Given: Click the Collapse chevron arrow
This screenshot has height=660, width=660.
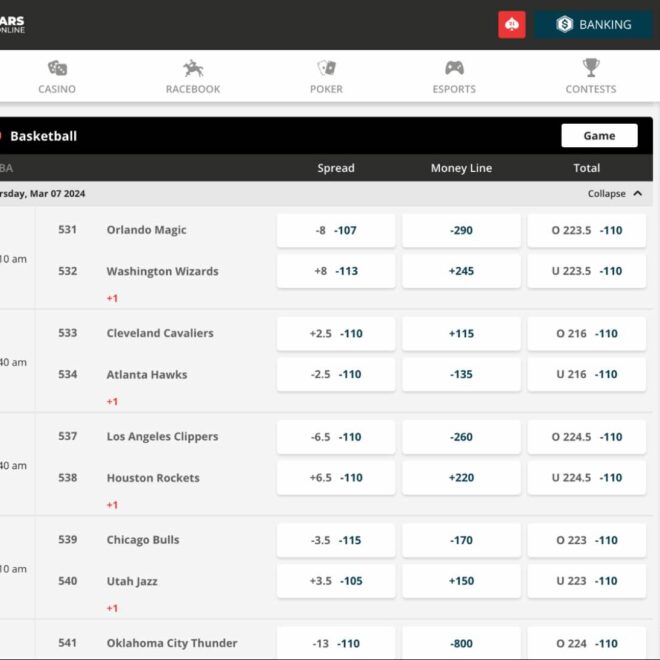Looking at the screenshot, I should point(638,194).
